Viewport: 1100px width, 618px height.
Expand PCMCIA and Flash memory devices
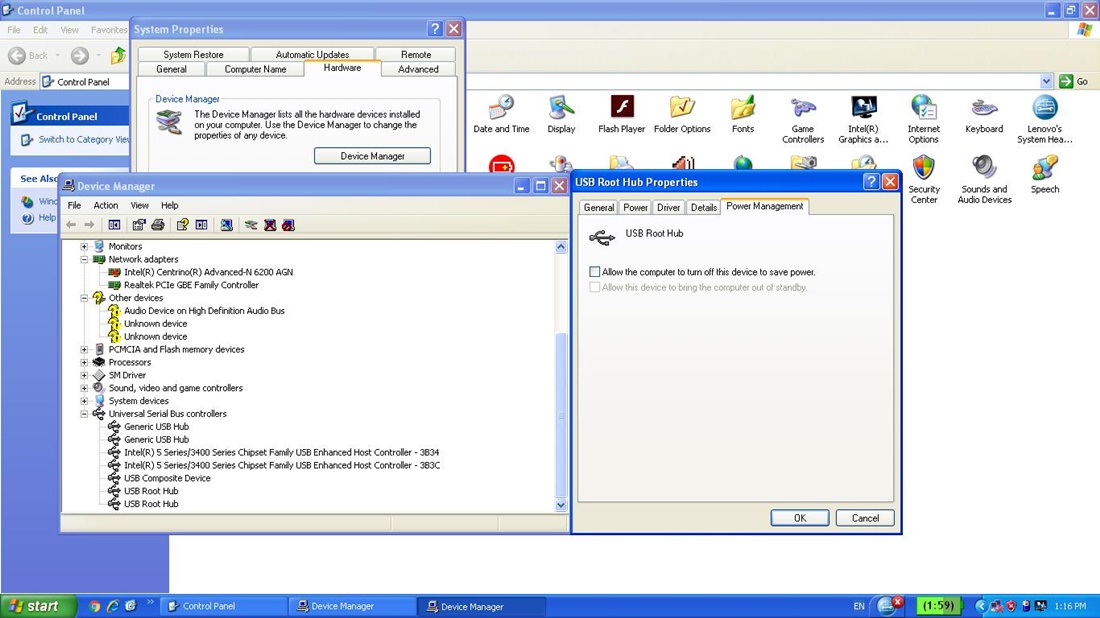[x=84, y=349]
